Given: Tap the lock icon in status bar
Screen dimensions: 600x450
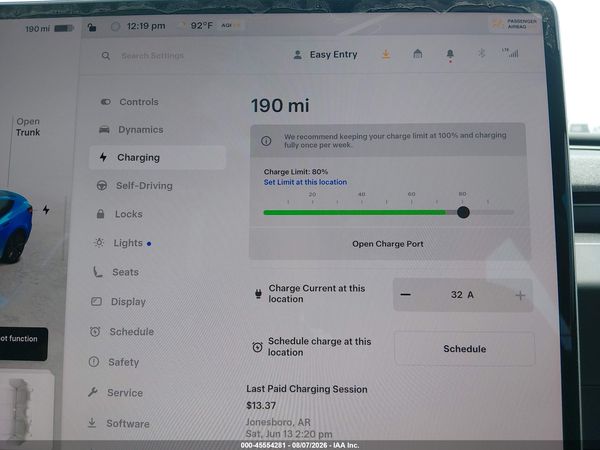Looking at the screenshot, I should 92,27.
